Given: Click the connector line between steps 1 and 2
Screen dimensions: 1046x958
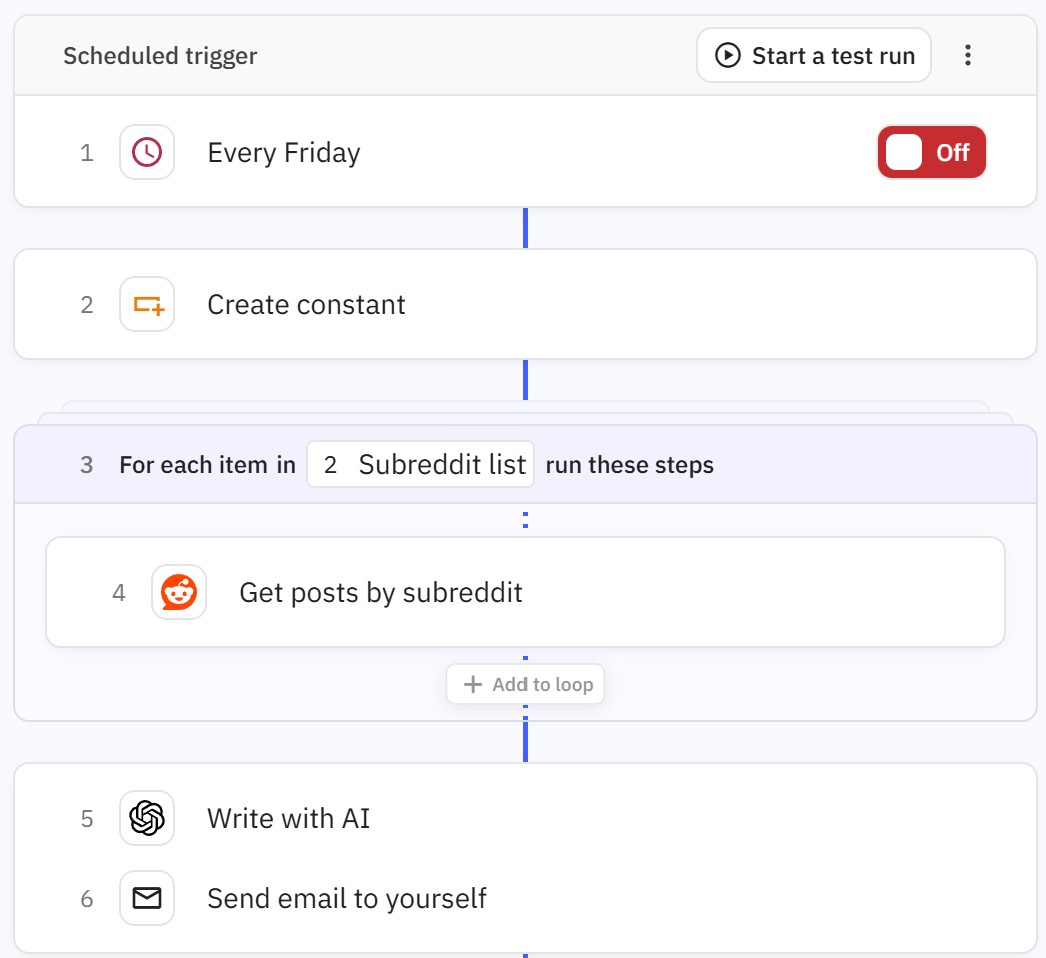Looking at the screenshot, I should (x=525, y=228).
